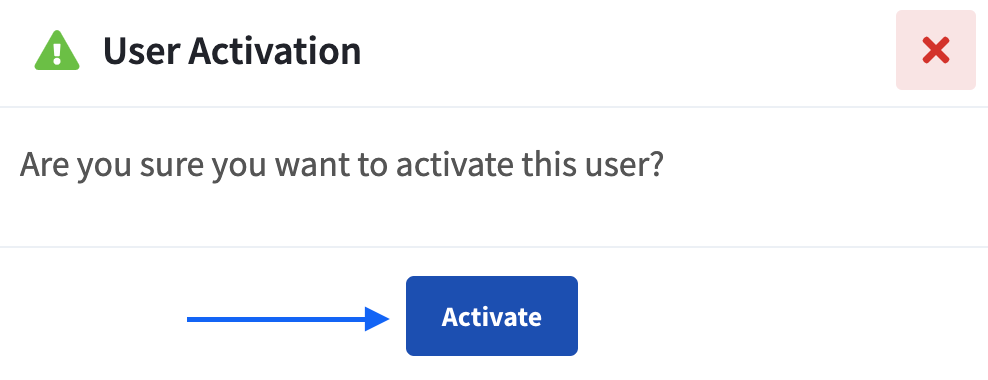
Task: Click the white Activate label text
Action: 491,316
